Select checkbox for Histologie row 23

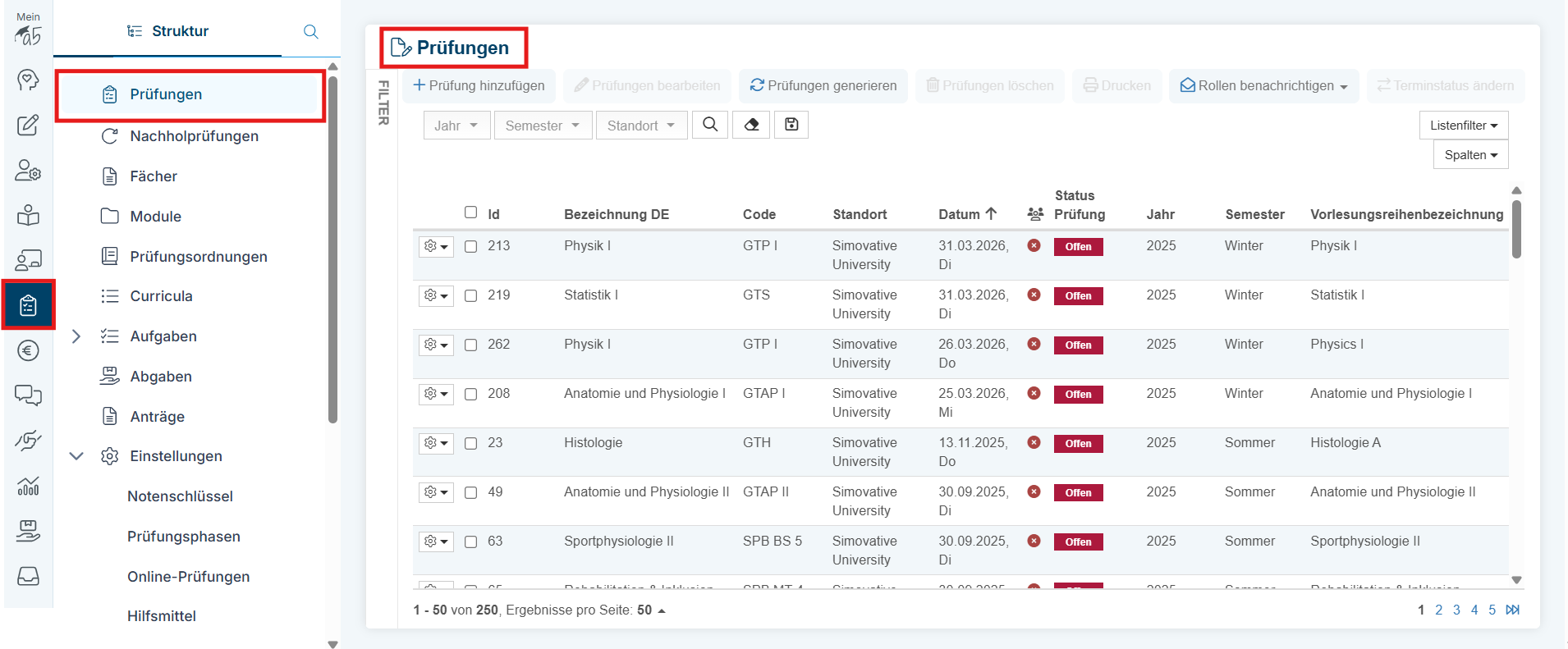point(470,443)
